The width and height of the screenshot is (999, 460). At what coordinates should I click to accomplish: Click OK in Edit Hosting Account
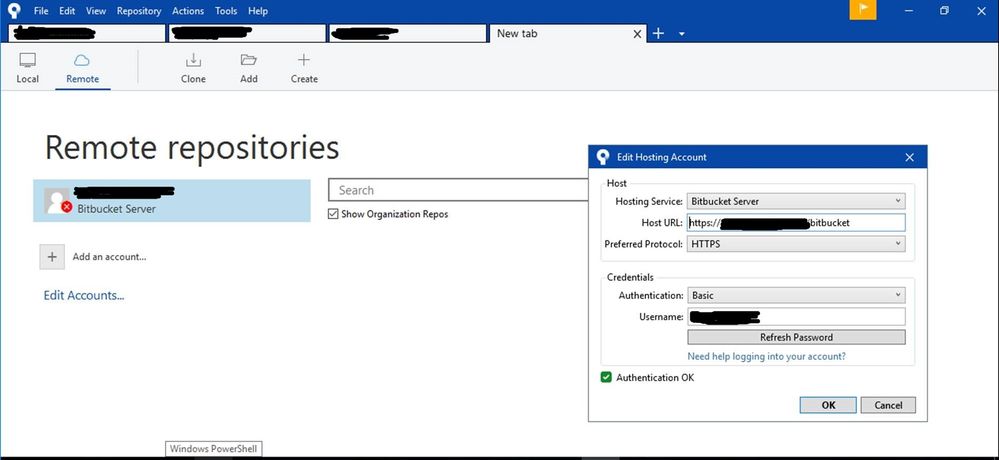pos(828,405)
